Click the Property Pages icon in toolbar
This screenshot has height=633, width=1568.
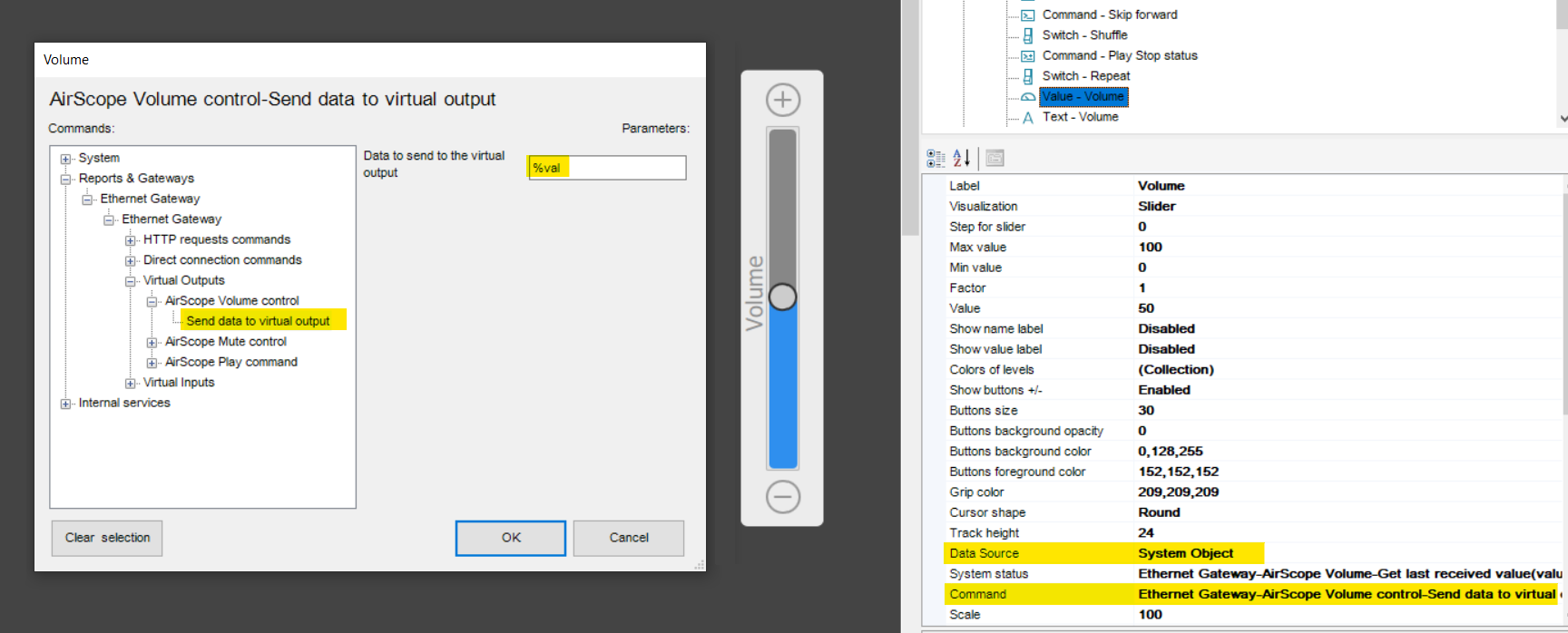coord(995,158)
